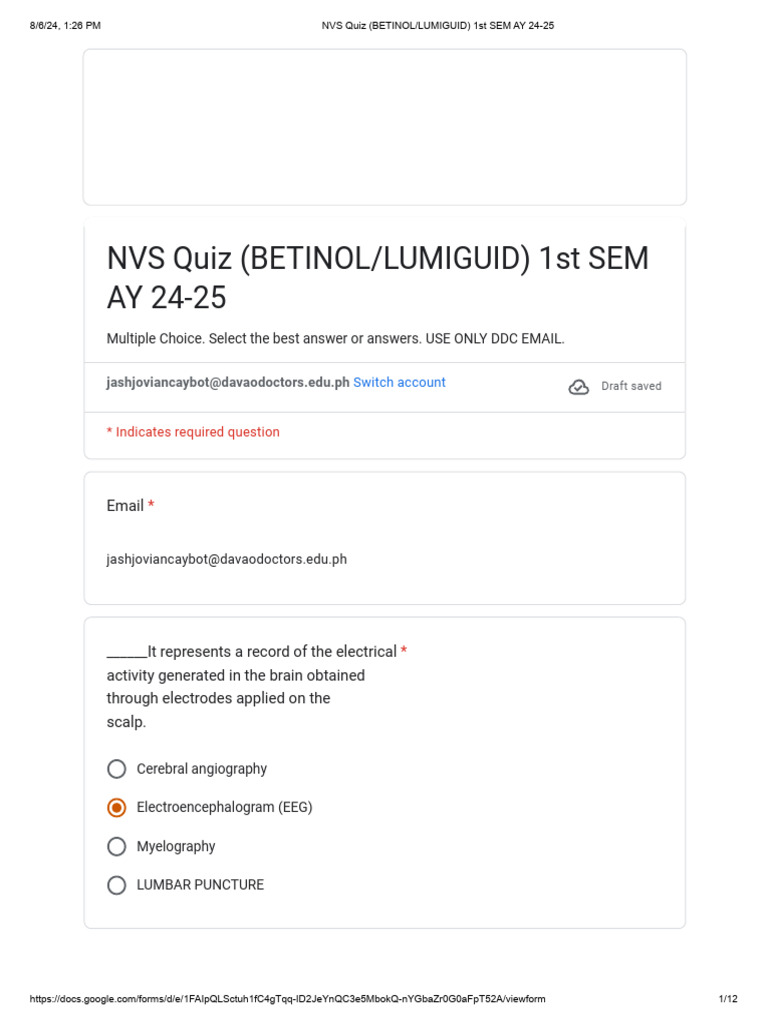Viewport: 768px width, 1024px height.
Task: Click the electrical activity question text
Action: (251, 686)
